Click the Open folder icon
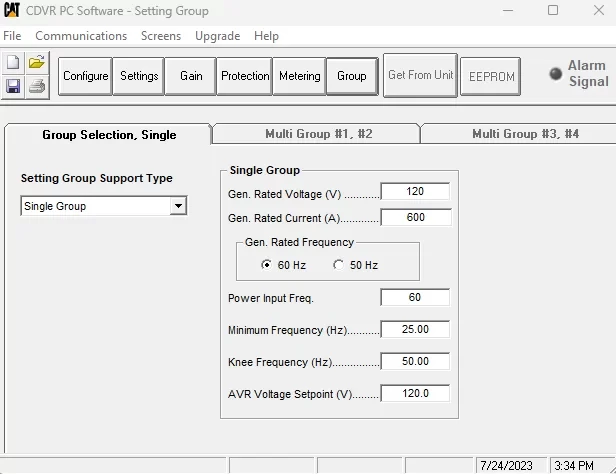Screen dimensions: 616x474 37,63
